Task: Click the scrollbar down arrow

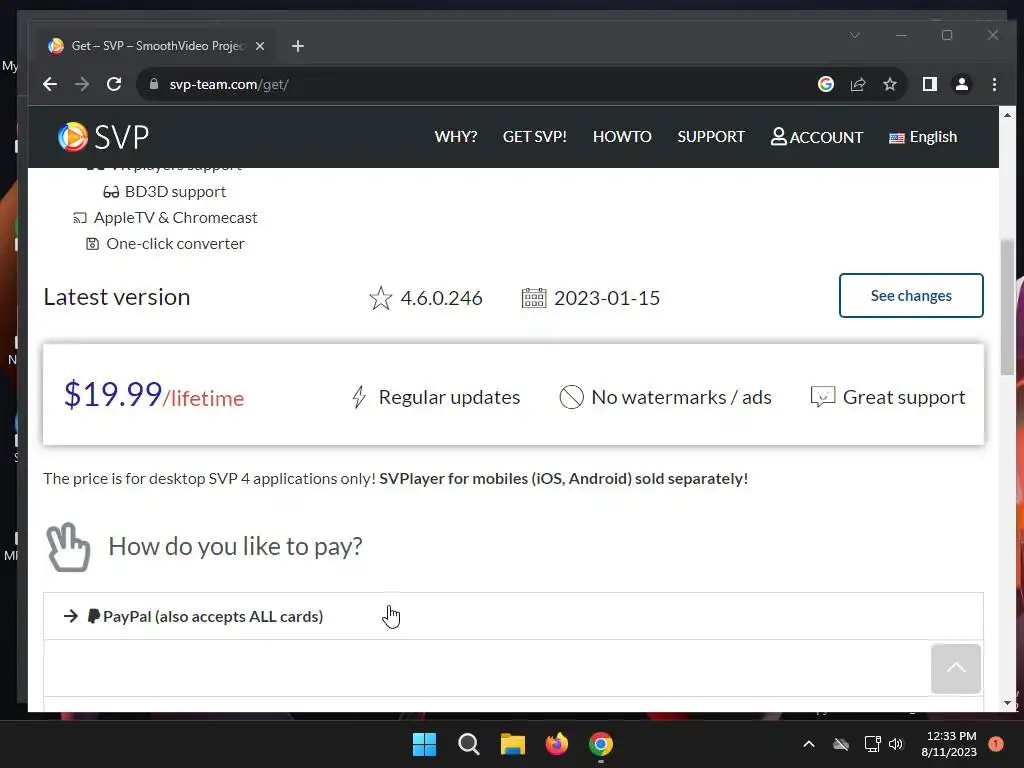Action: coord(1008,703)
